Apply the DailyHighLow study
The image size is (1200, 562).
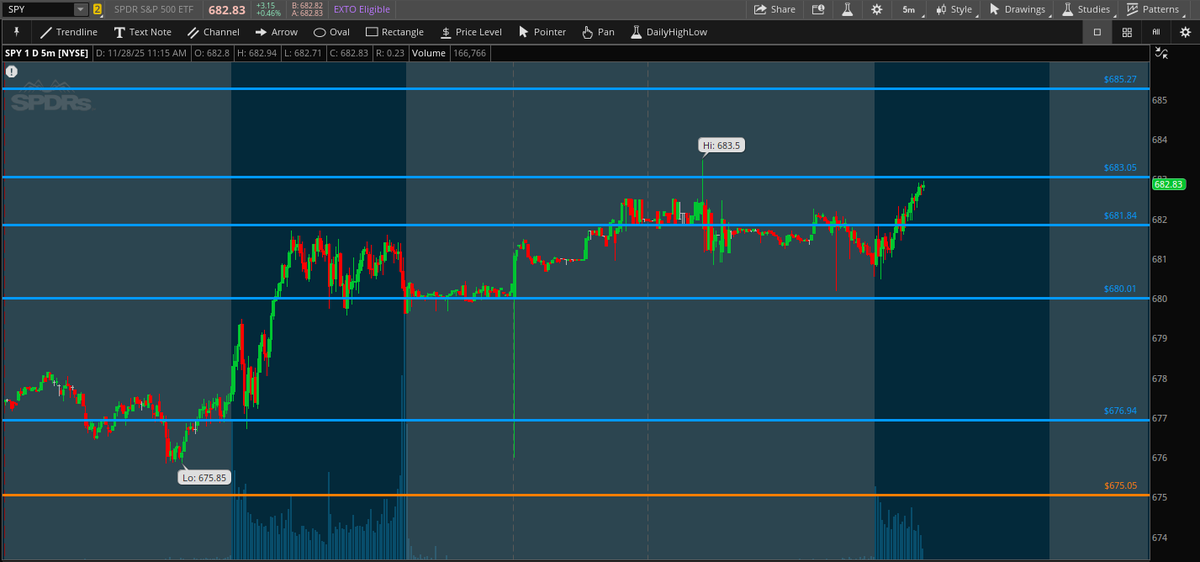point(669,32)
